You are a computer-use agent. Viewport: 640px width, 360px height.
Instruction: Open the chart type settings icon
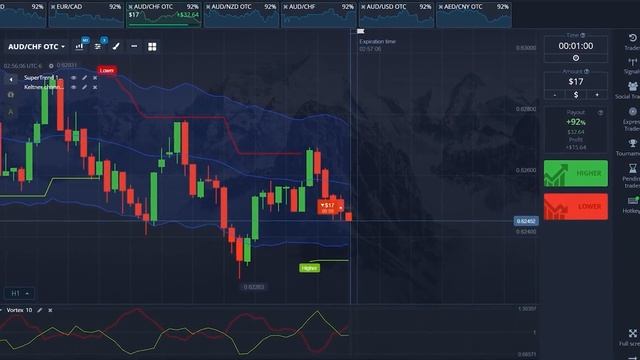(x=79, y=47)
